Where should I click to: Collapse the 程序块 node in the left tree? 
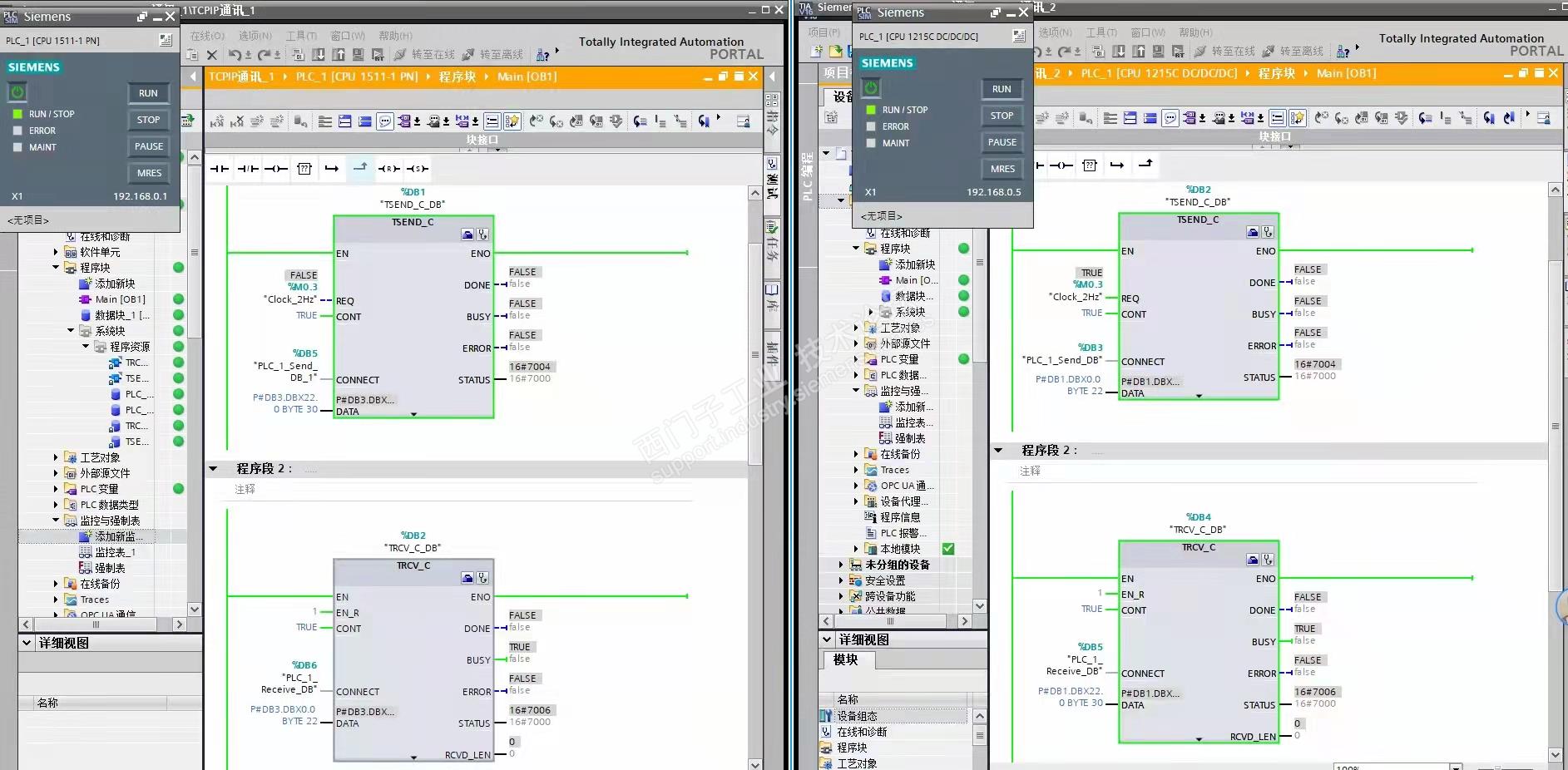(x=56, y=268)
